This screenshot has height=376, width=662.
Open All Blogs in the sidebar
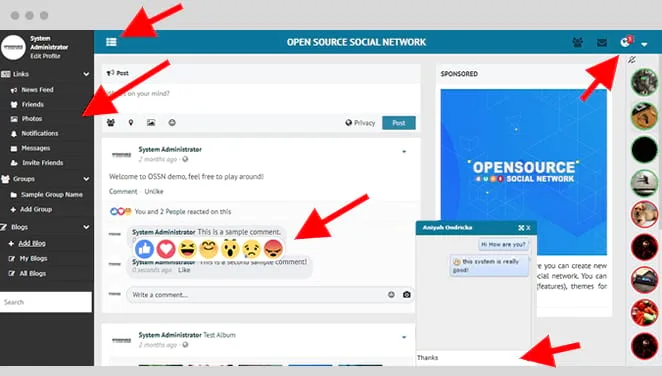point(33,273)
